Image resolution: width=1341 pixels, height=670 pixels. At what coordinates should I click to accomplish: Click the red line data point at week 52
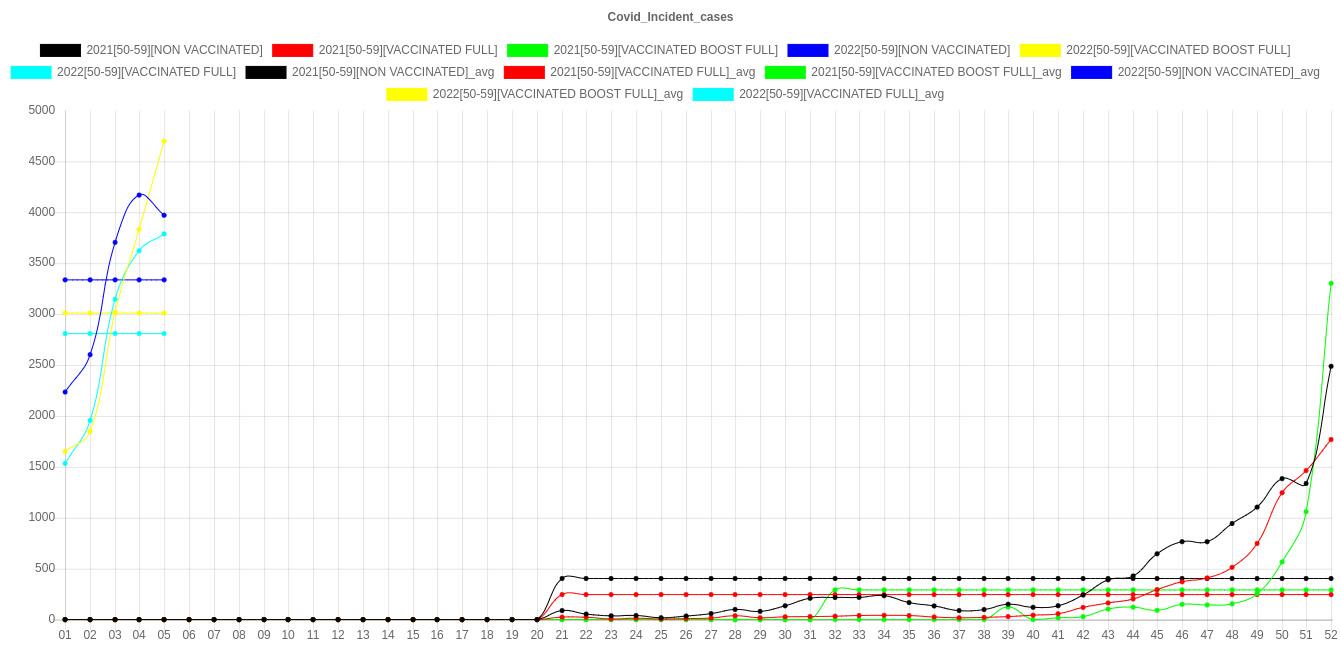click(1330, 439)
